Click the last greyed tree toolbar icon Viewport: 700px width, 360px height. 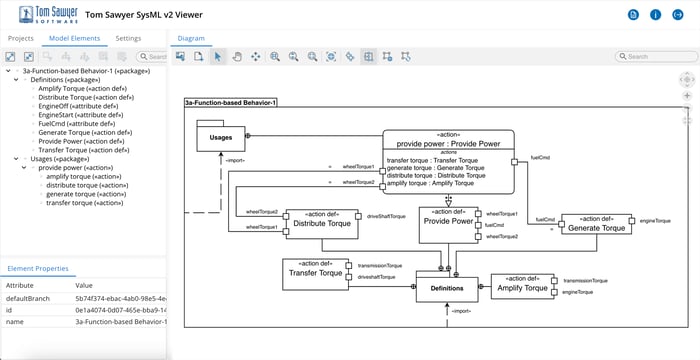121,57
